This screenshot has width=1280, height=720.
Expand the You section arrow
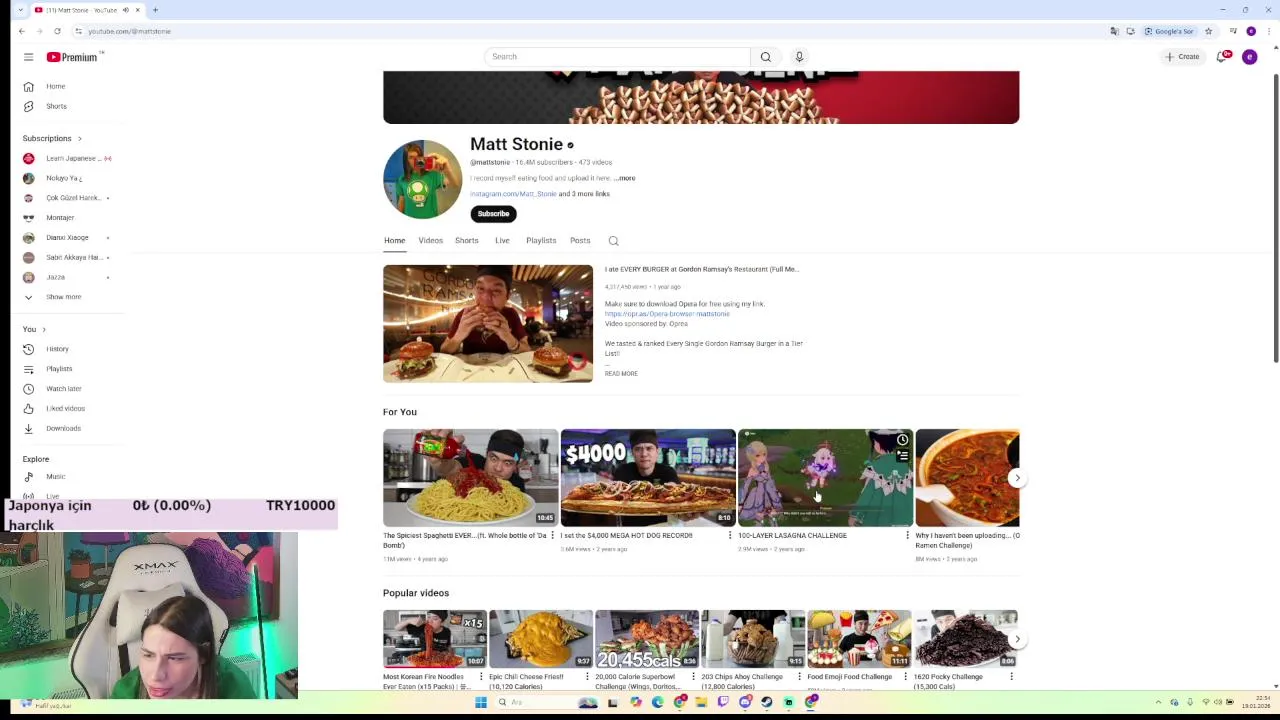(44, 329)
